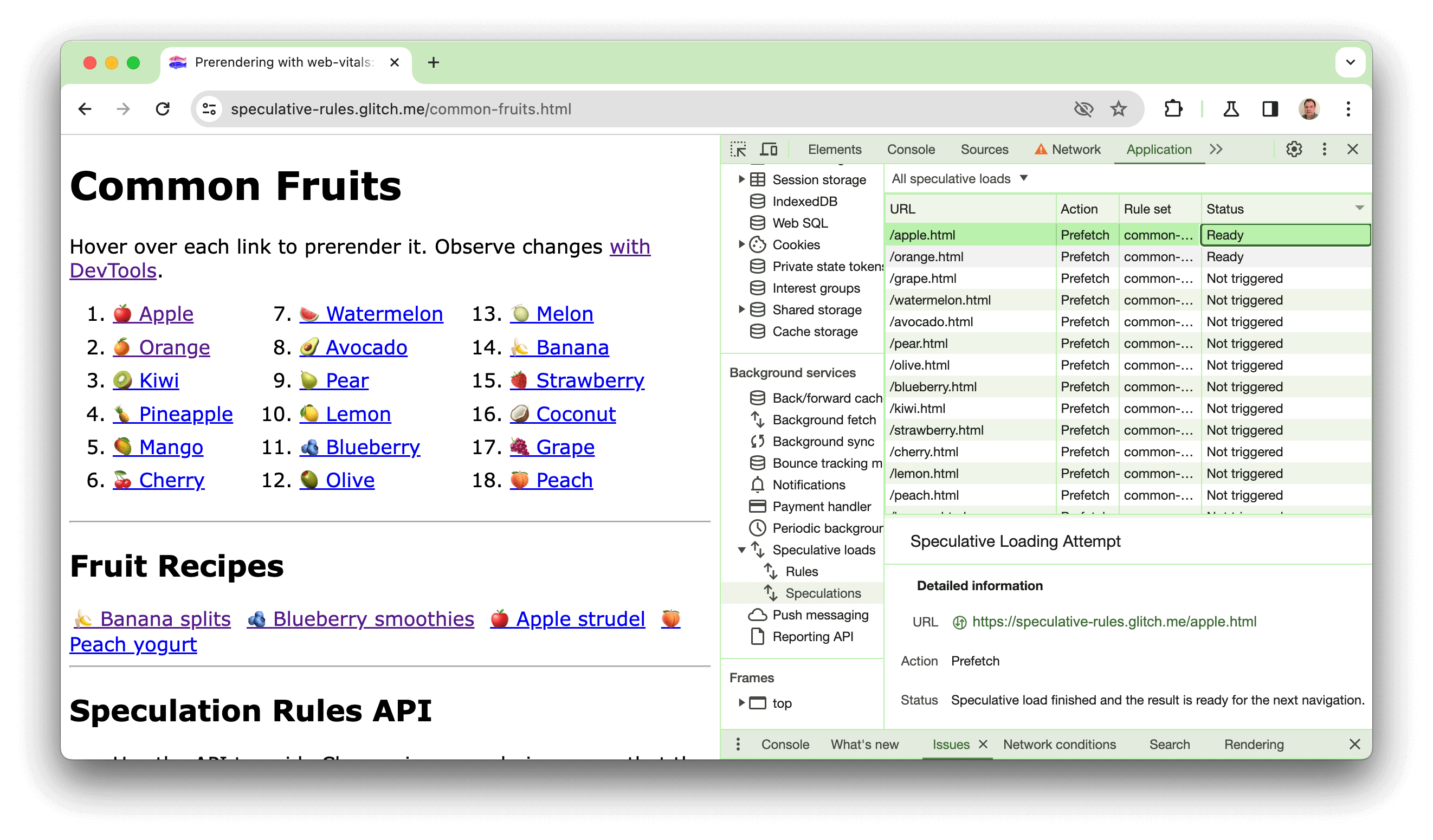This screenshot has height=840, width=1433.
Task: Click the Speculative loads icon
Action: (x=758, y=550)
